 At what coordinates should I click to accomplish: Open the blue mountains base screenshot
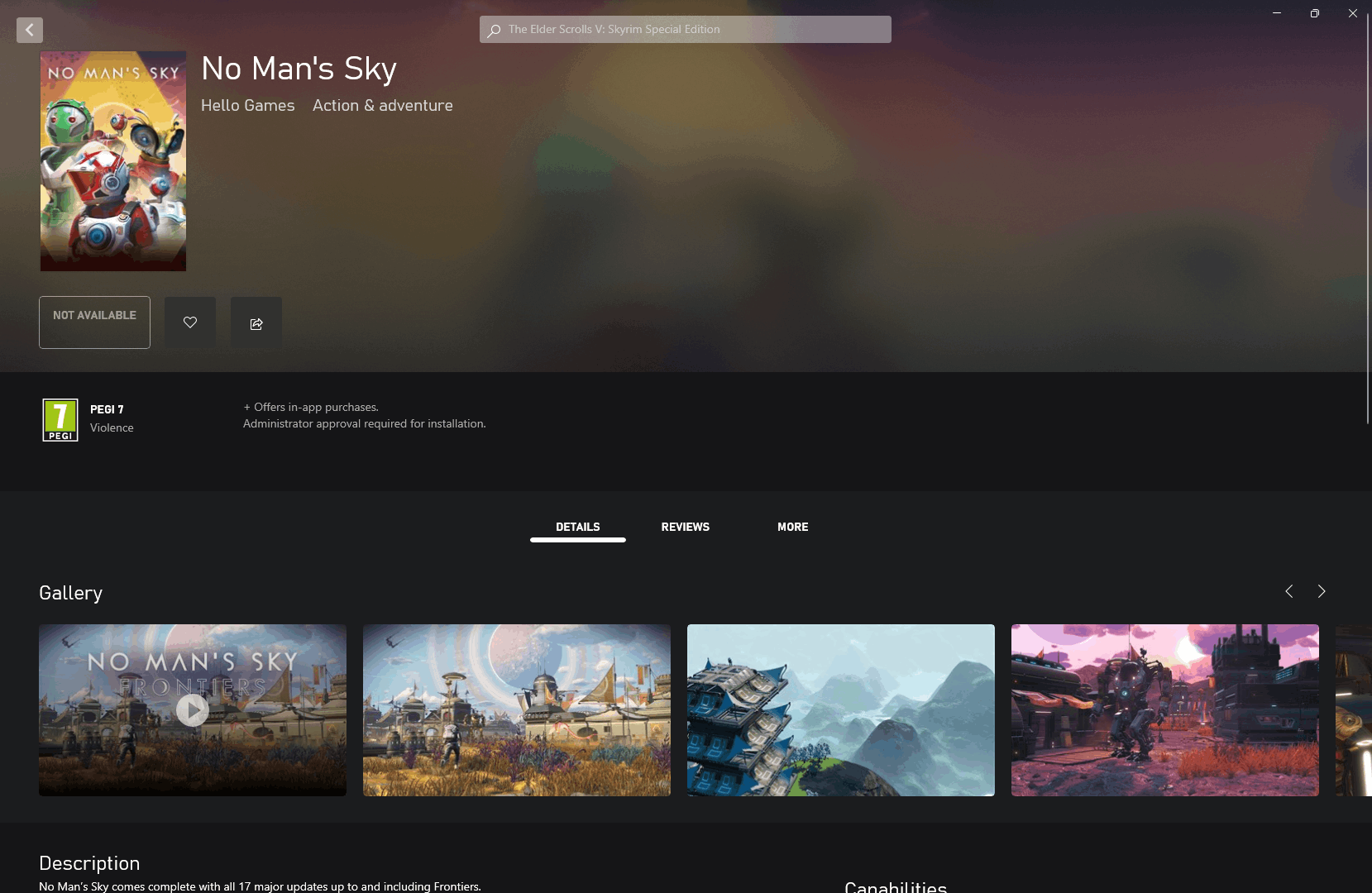841,710
